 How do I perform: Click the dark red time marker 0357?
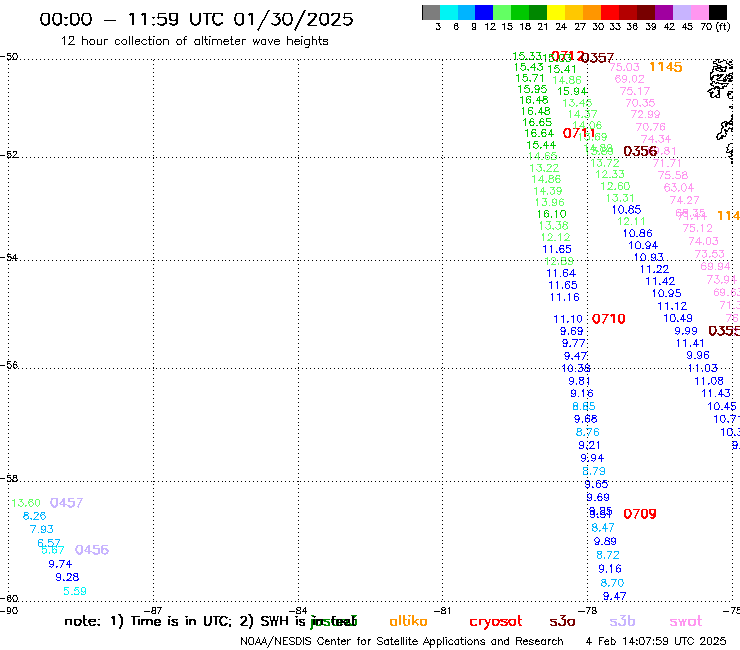[597, 58]
